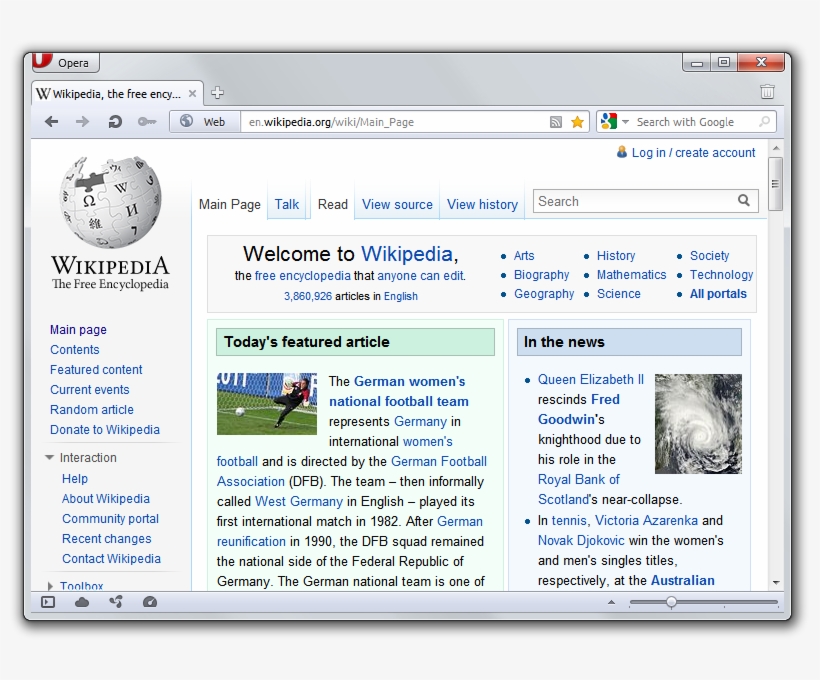The height and width of the screenshot is (680, 820).
Task: Open the Main page sidebar link
Action: [x=78, y=330]
